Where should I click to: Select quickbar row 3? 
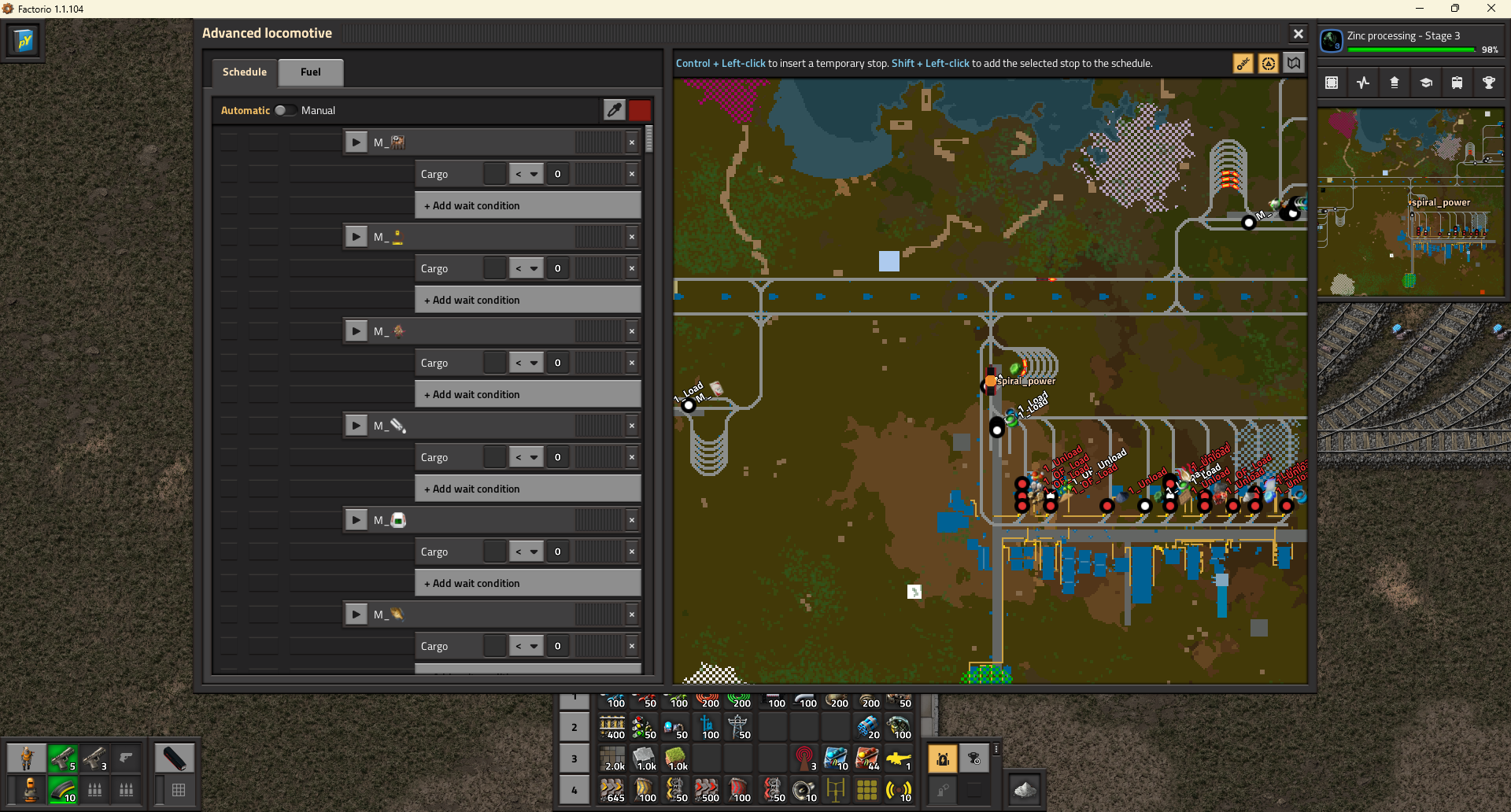574,758
